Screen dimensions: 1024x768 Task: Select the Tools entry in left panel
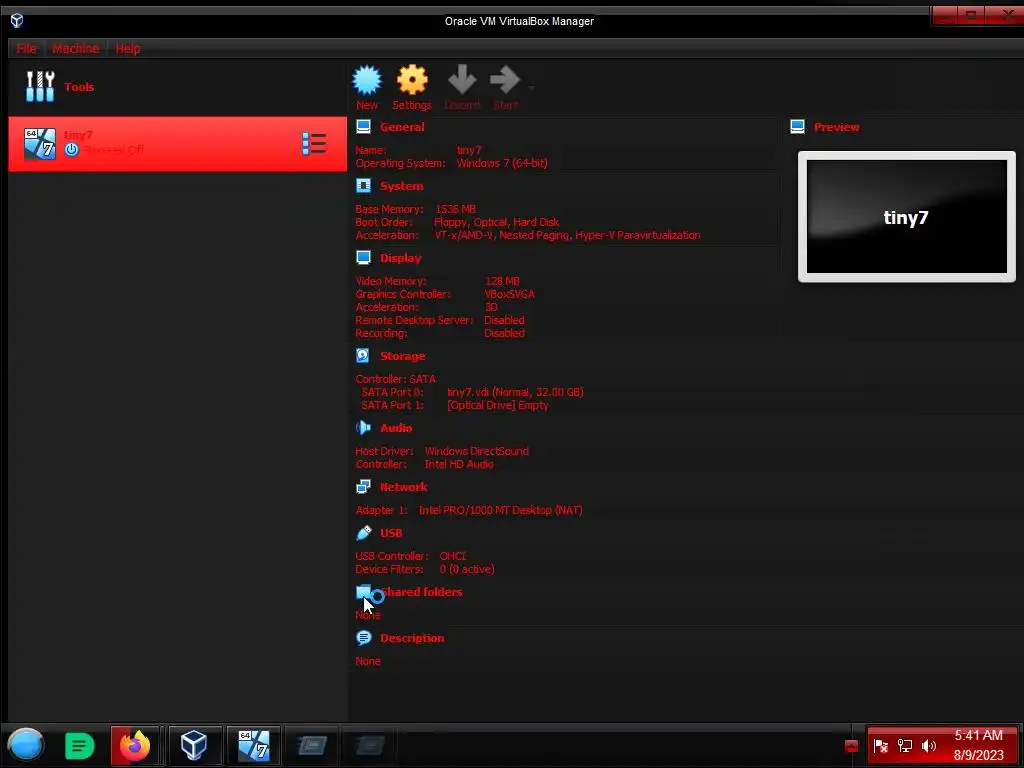coord(177,87)
